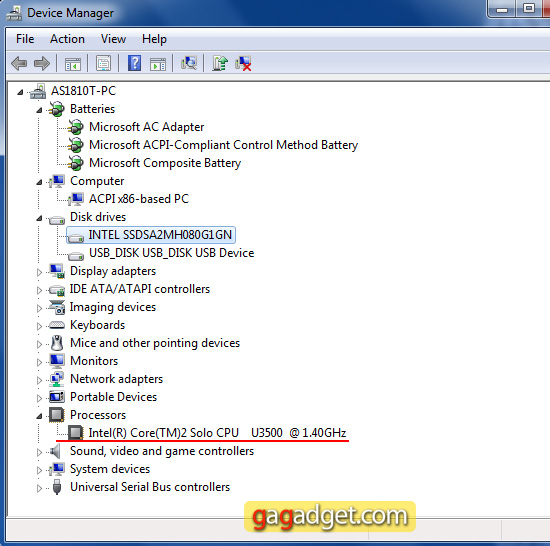Collapse the Computer tree node
The image size is (550, 546).
point(39,182)
